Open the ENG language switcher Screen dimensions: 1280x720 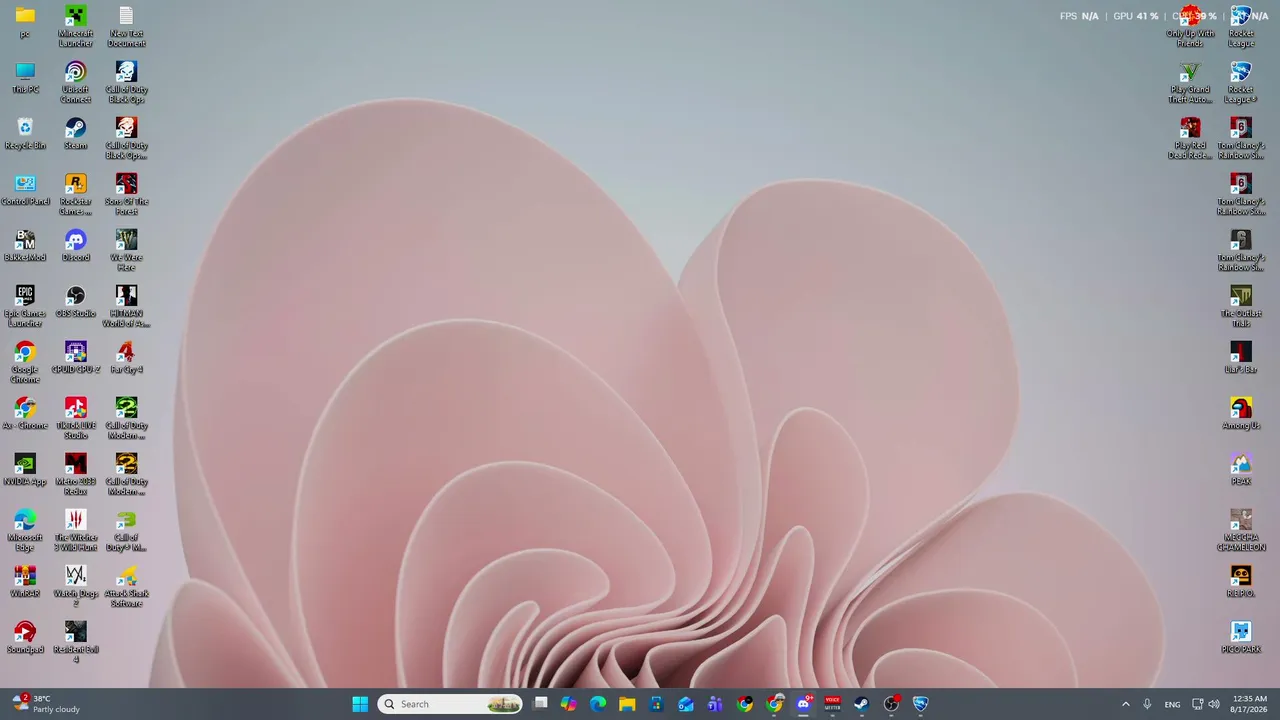point(1172,704)
